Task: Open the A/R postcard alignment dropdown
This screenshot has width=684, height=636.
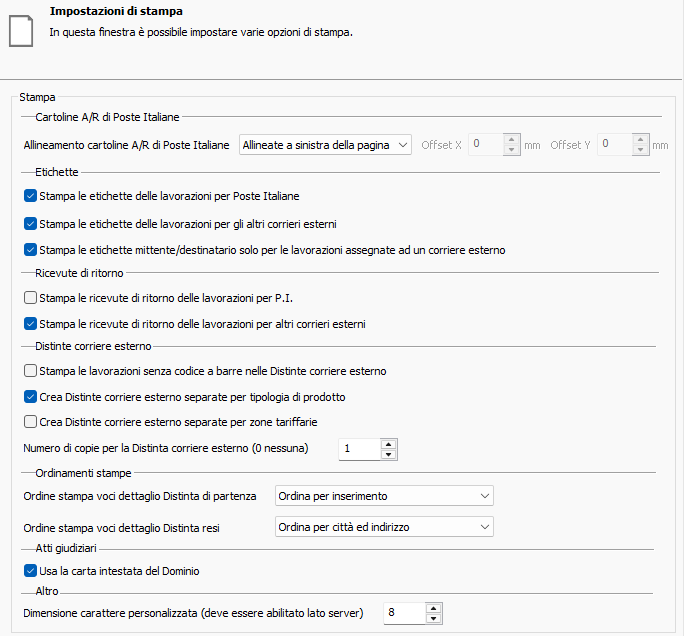Action: click(326, 145)
